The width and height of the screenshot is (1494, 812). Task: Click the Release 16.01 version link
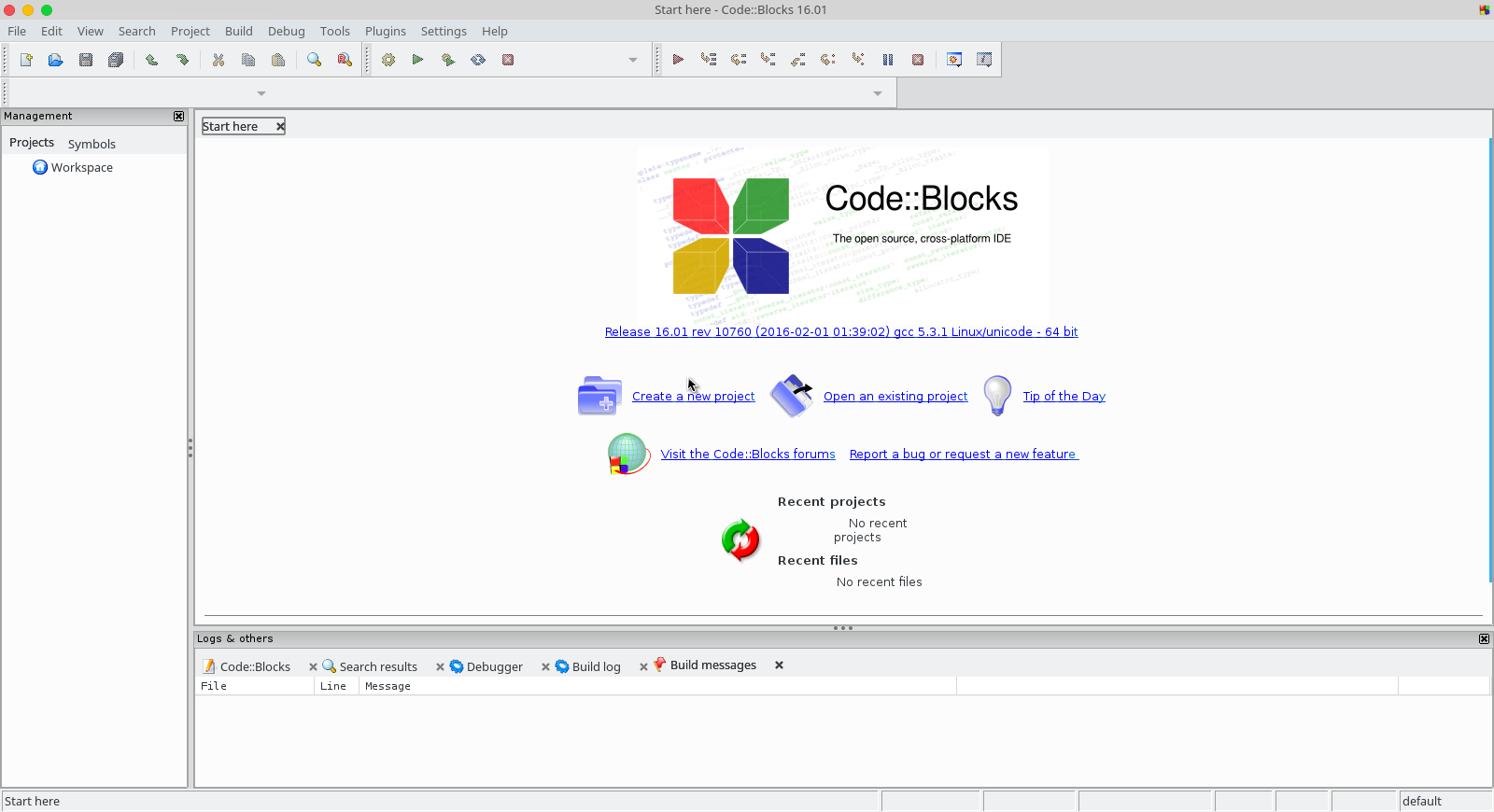click(841, 332)
